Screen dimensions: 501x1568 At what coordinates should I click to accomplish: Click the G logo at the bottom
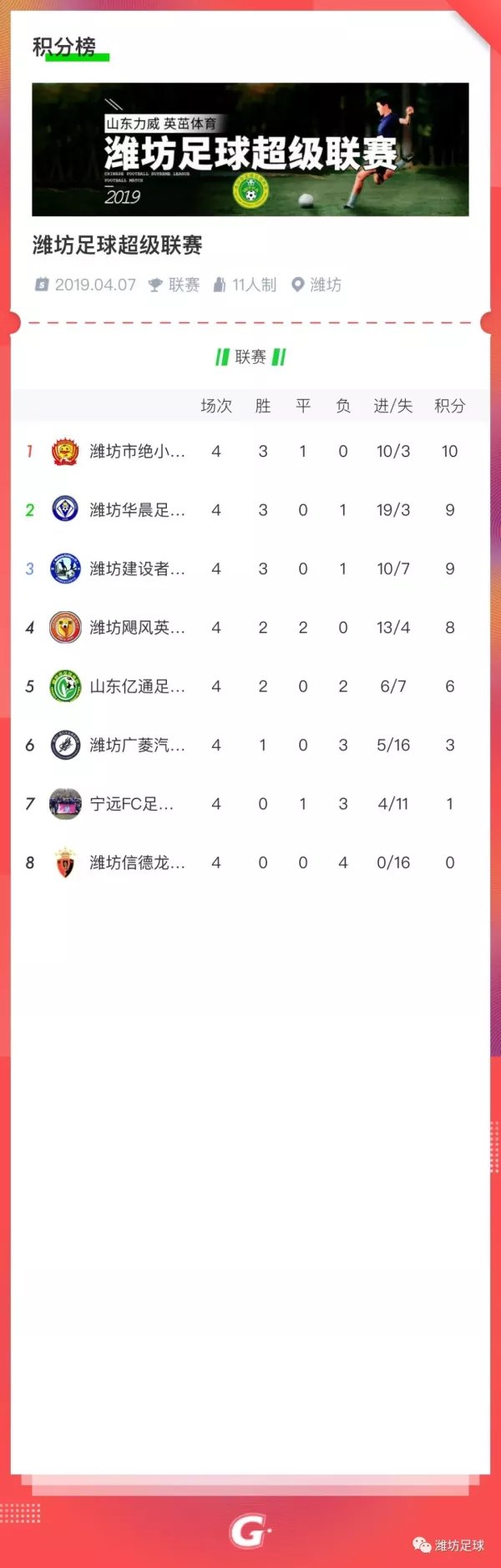(x=250, y=1532)
